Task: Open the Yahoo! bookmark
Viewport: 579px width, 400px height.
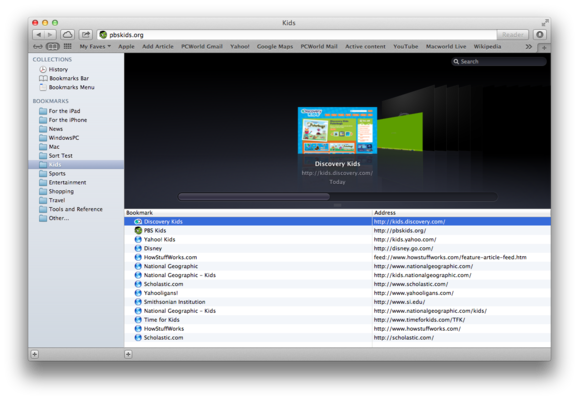Action: [240, 47]
